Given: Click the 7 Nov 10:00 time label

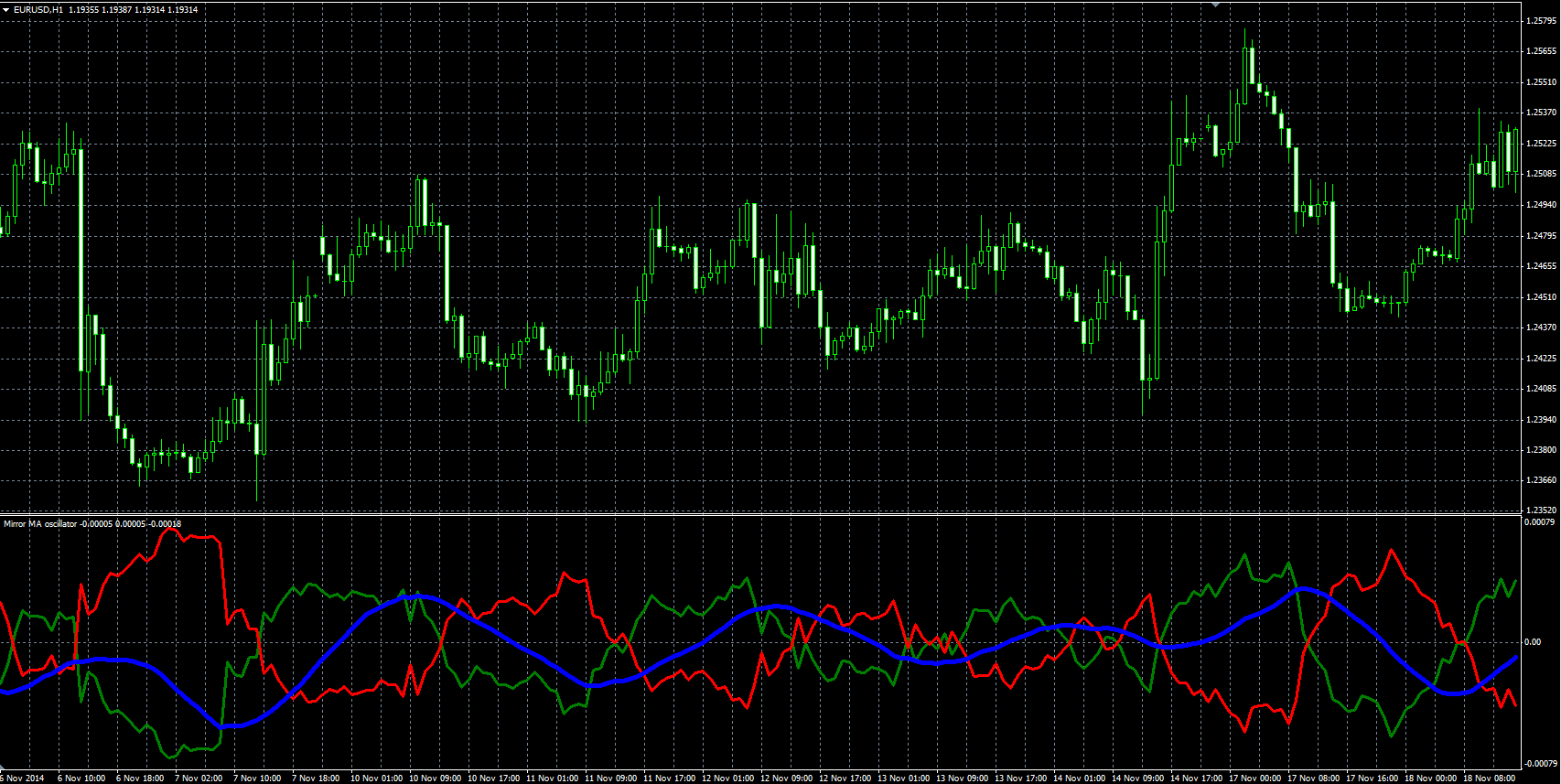Looking at the screenshot, I should coord(257,779).
